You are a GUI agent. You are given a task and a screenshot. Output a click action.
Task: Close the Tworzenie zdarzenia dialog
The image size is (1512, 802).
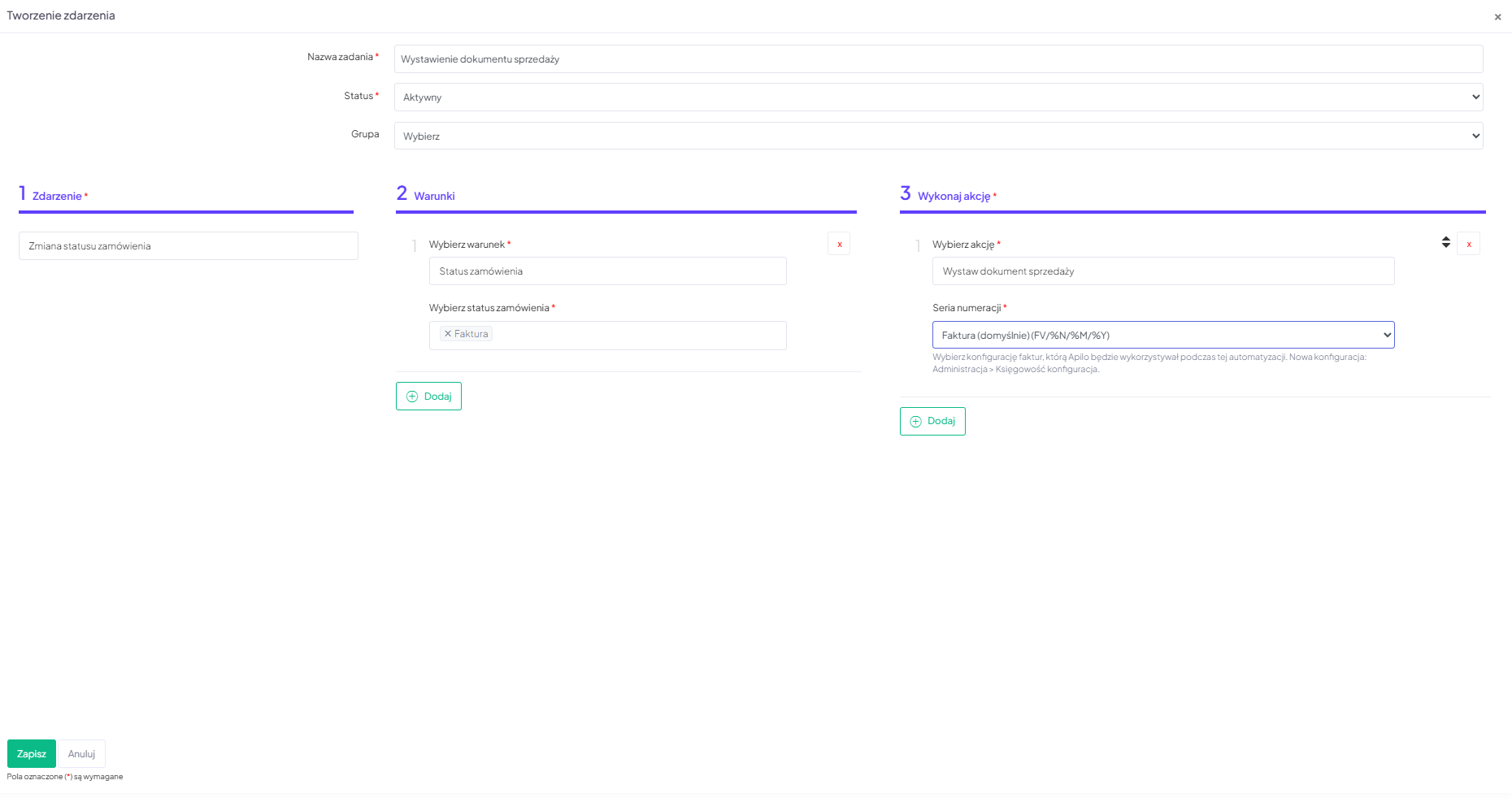click(x=1497, y=17)
